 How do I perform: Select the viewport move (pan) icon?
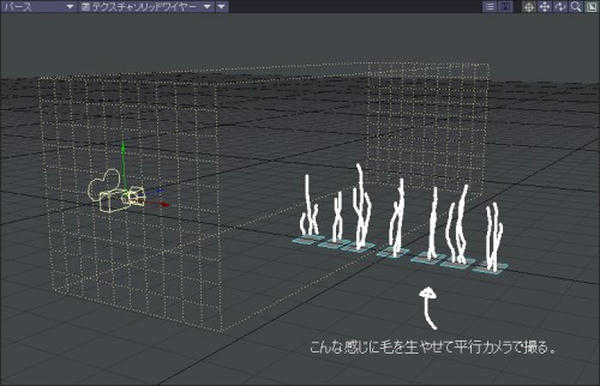545,7
